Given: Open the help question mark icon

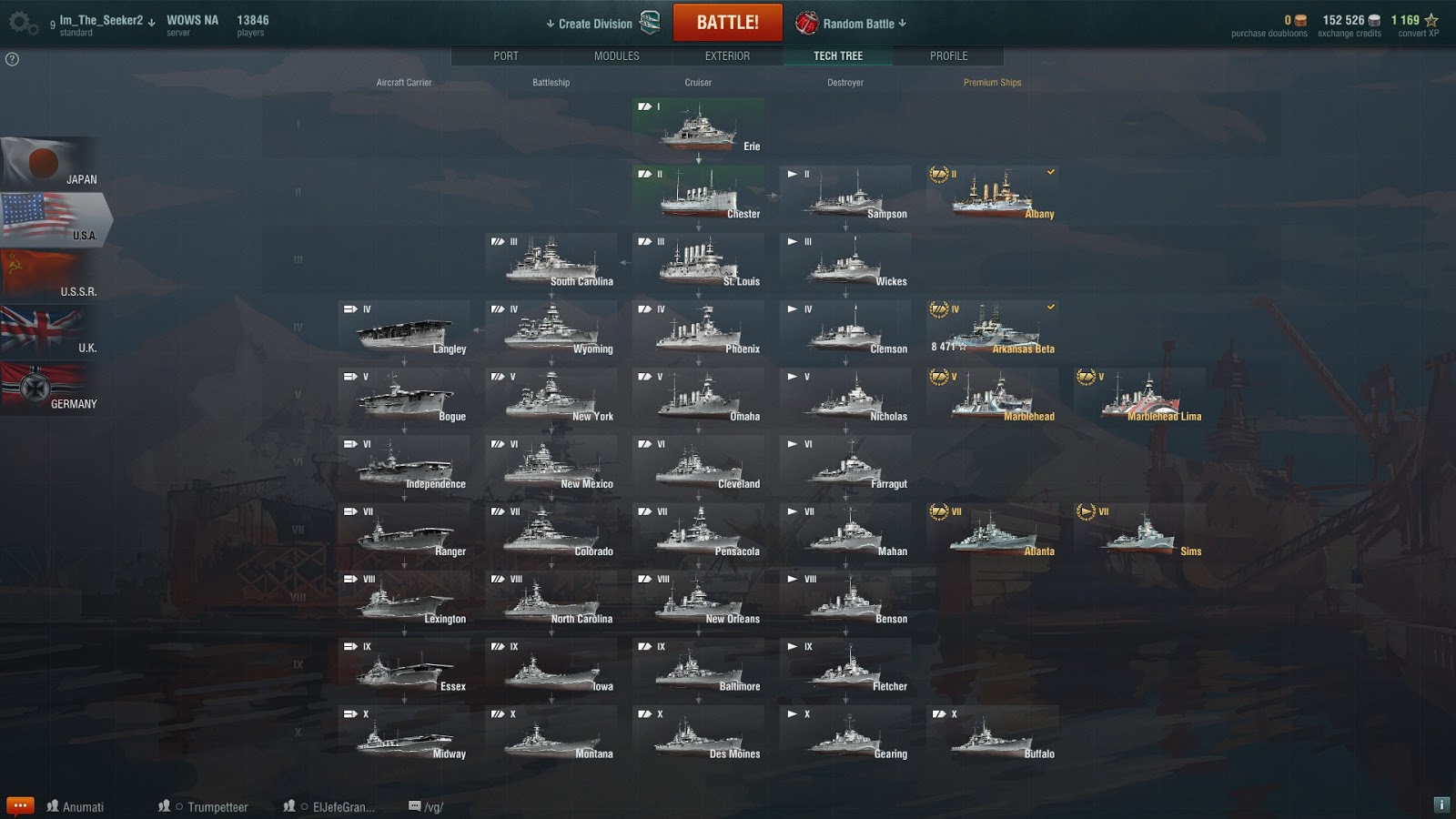Looking at the screenshot, I should click(12, 59).
